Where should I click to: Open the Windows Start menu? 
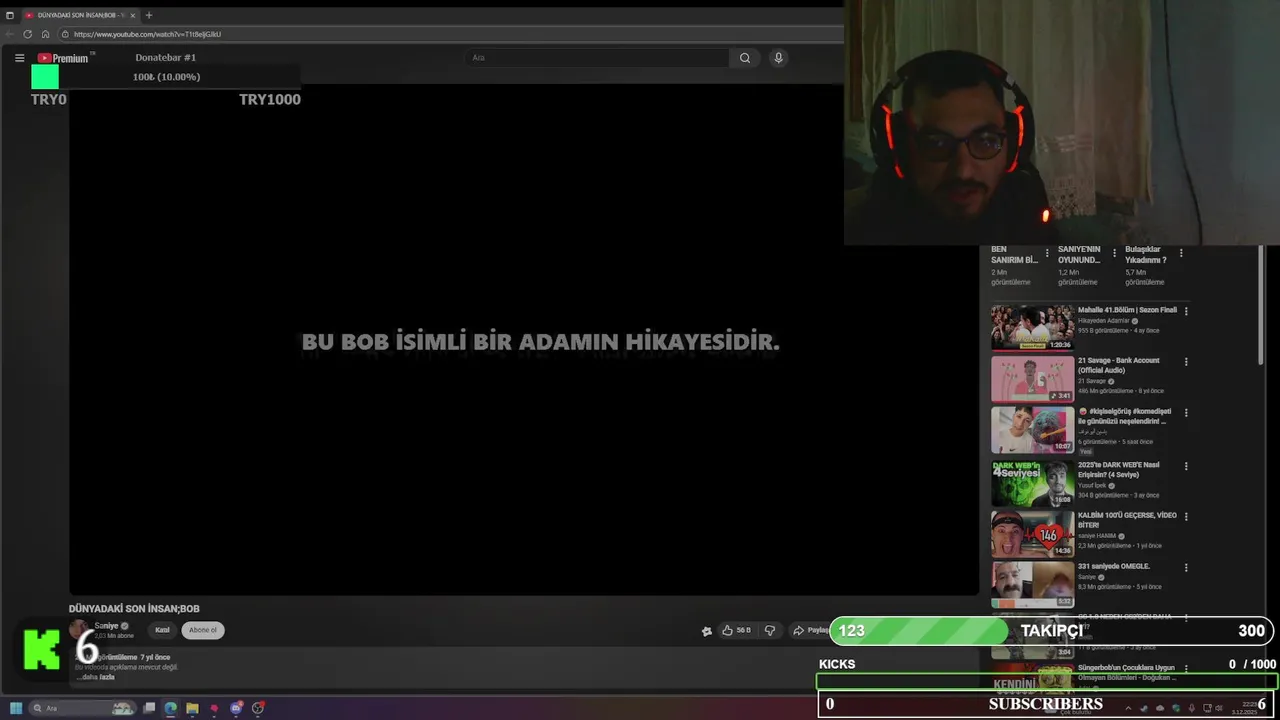coord(16,708)
